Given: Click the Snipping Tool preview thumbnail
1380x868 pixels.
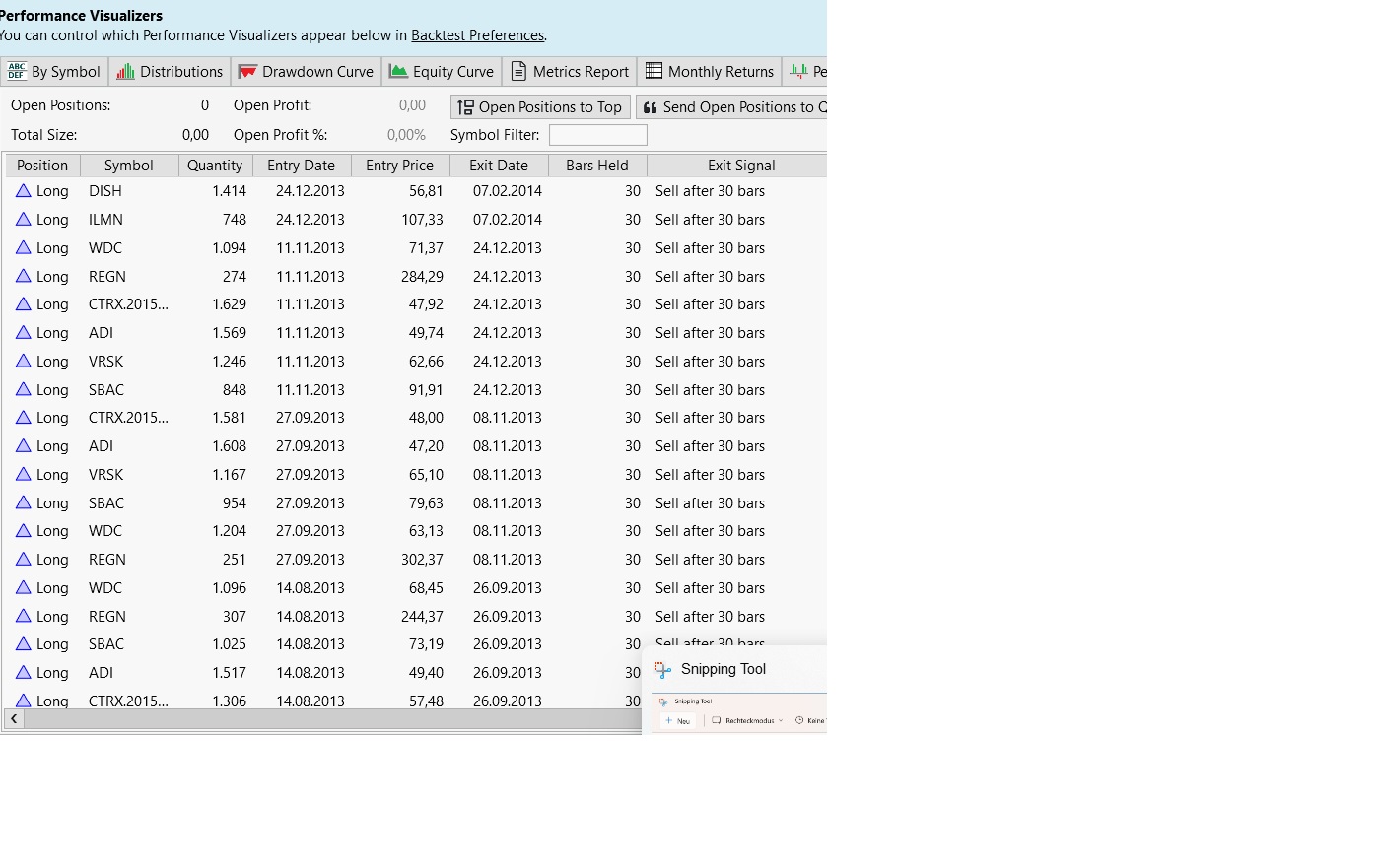Looking at the screenshot, I should point(739,713).
